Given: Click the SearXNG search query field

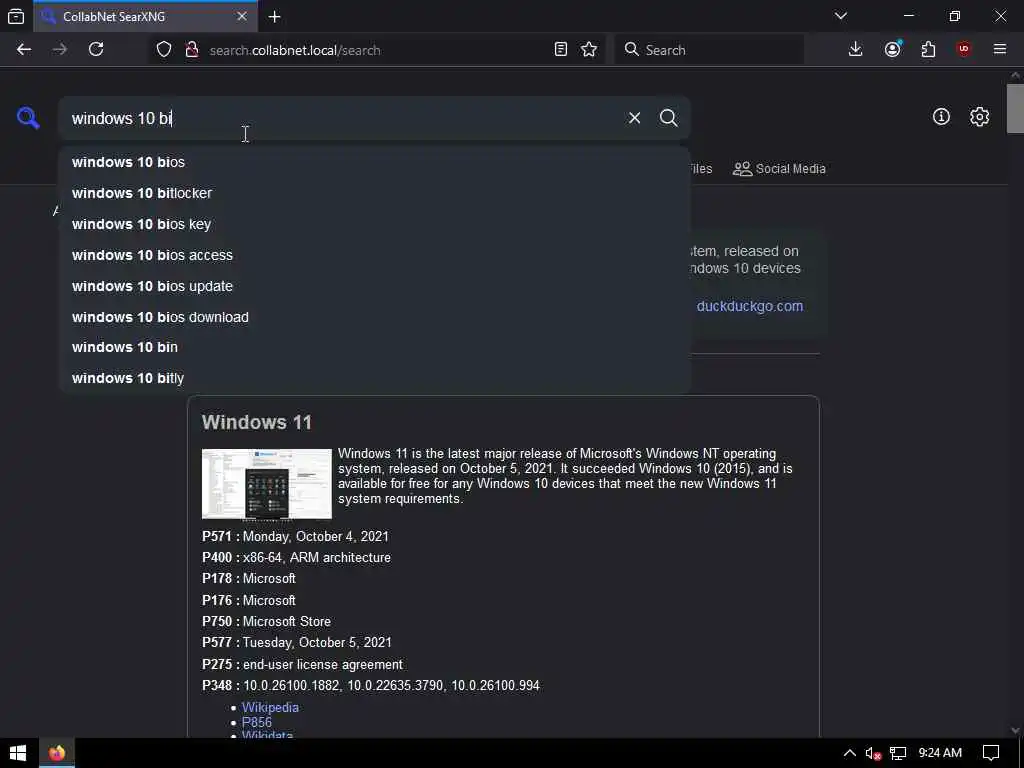Looking at the screenshot, I should point(343,118).
